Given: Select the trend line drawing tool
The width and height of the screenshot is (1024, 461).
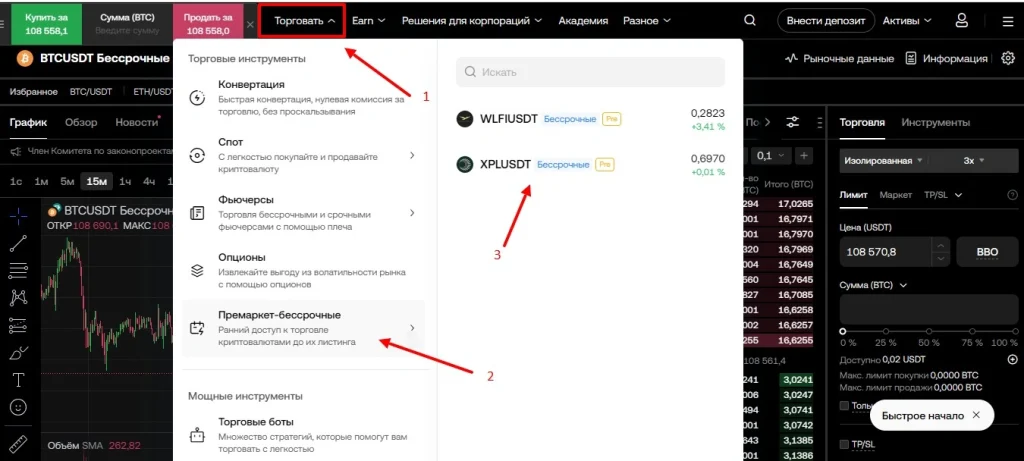Looking at the screenshot, I should tap(18, 243).
